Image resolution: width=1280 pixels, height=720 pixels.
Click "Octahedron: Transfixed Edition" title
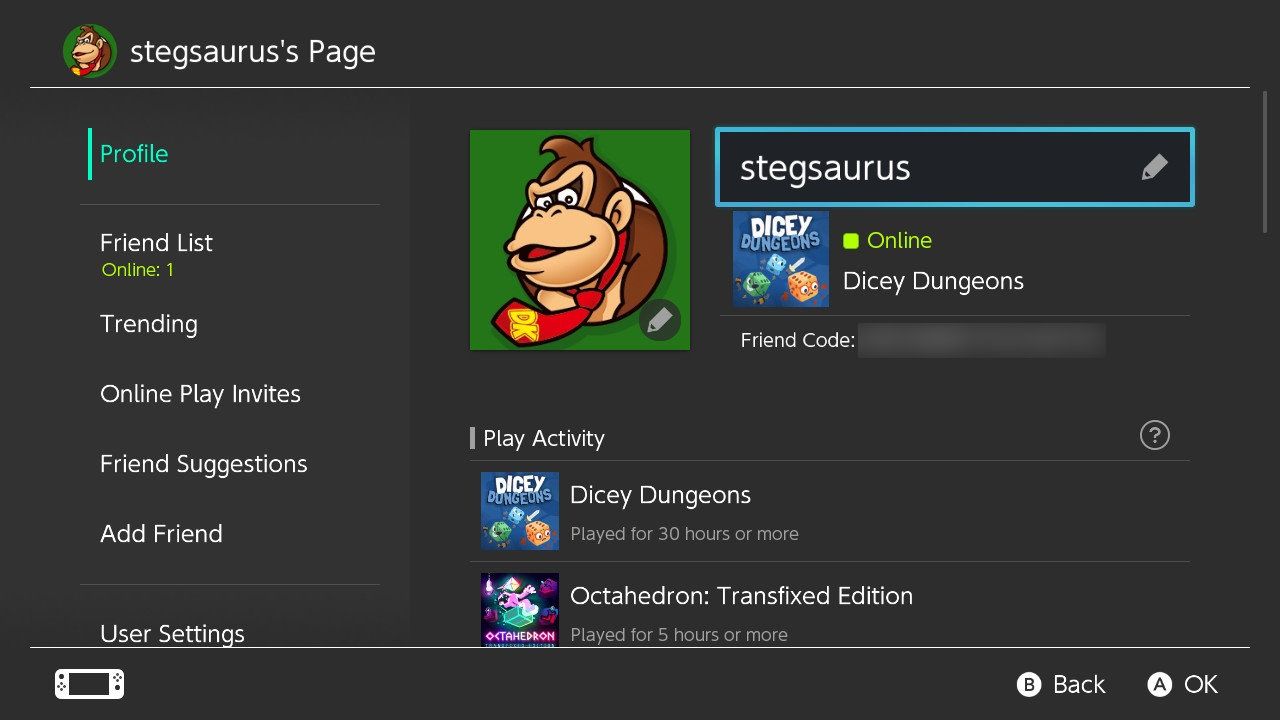point(741,596)
